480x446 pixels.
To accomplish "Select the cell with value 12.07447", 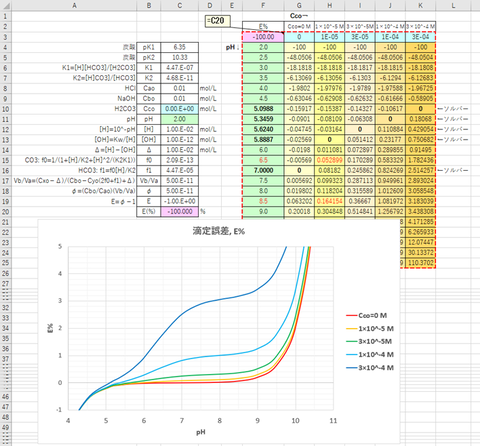I will 420,242.
